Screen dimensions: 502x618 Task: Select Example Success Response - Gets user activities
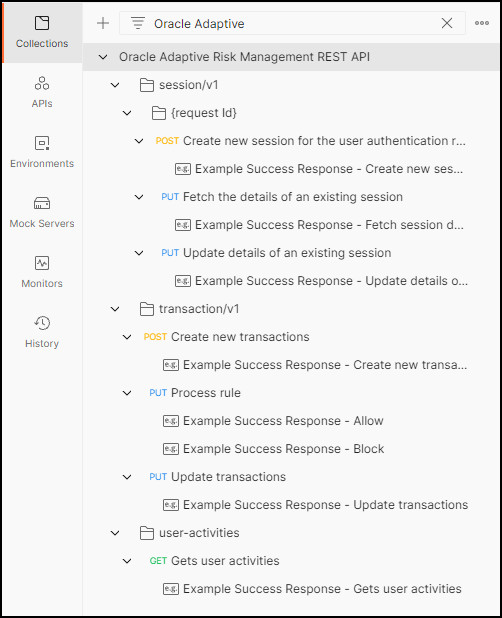pyautogui.click(x=322, y=589)
